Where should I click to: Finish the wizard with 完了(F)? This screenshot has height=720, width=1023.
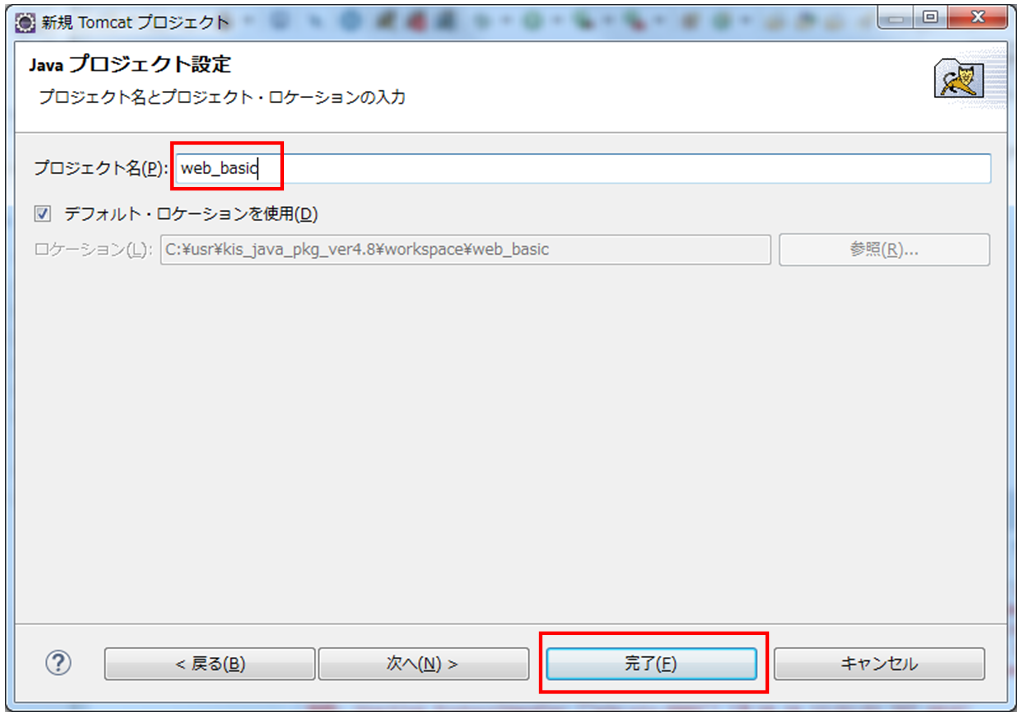click(651, 664)
